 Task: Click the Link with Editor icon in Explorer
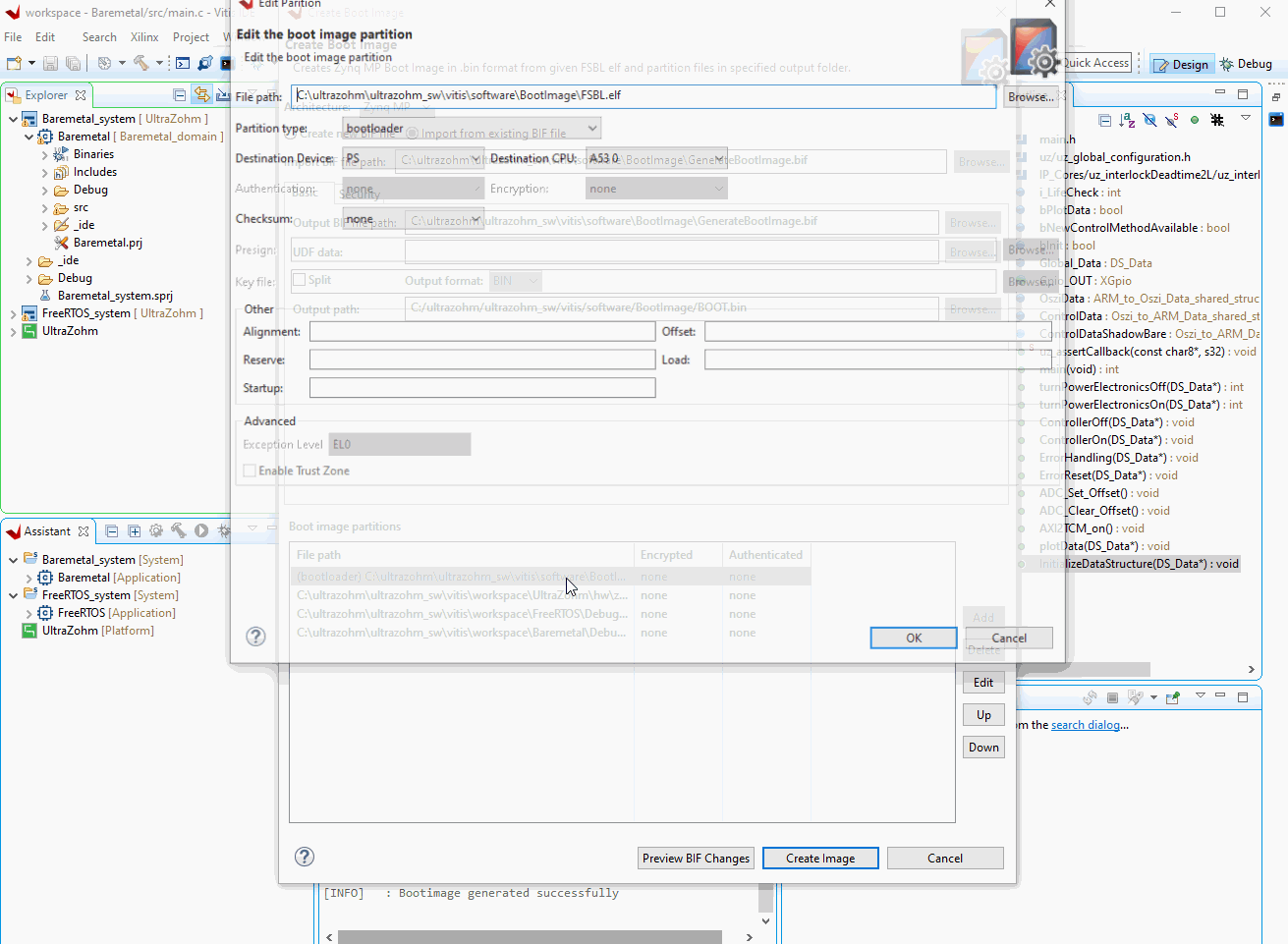[201, 95]
